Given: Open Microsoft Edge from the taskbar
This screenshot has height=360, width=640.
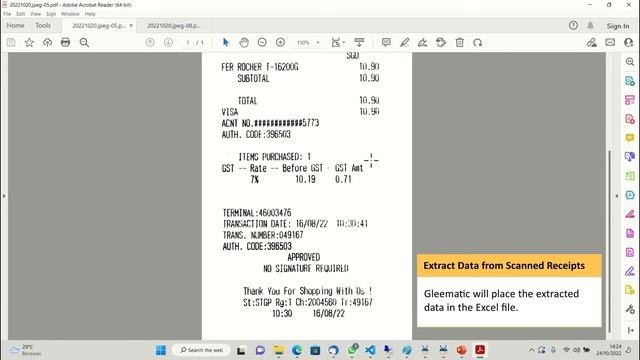Looking at the screenshot, I should 297,350.
